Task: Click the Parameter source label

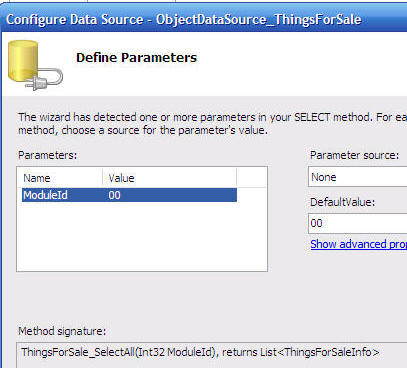Action: point(355,155)
